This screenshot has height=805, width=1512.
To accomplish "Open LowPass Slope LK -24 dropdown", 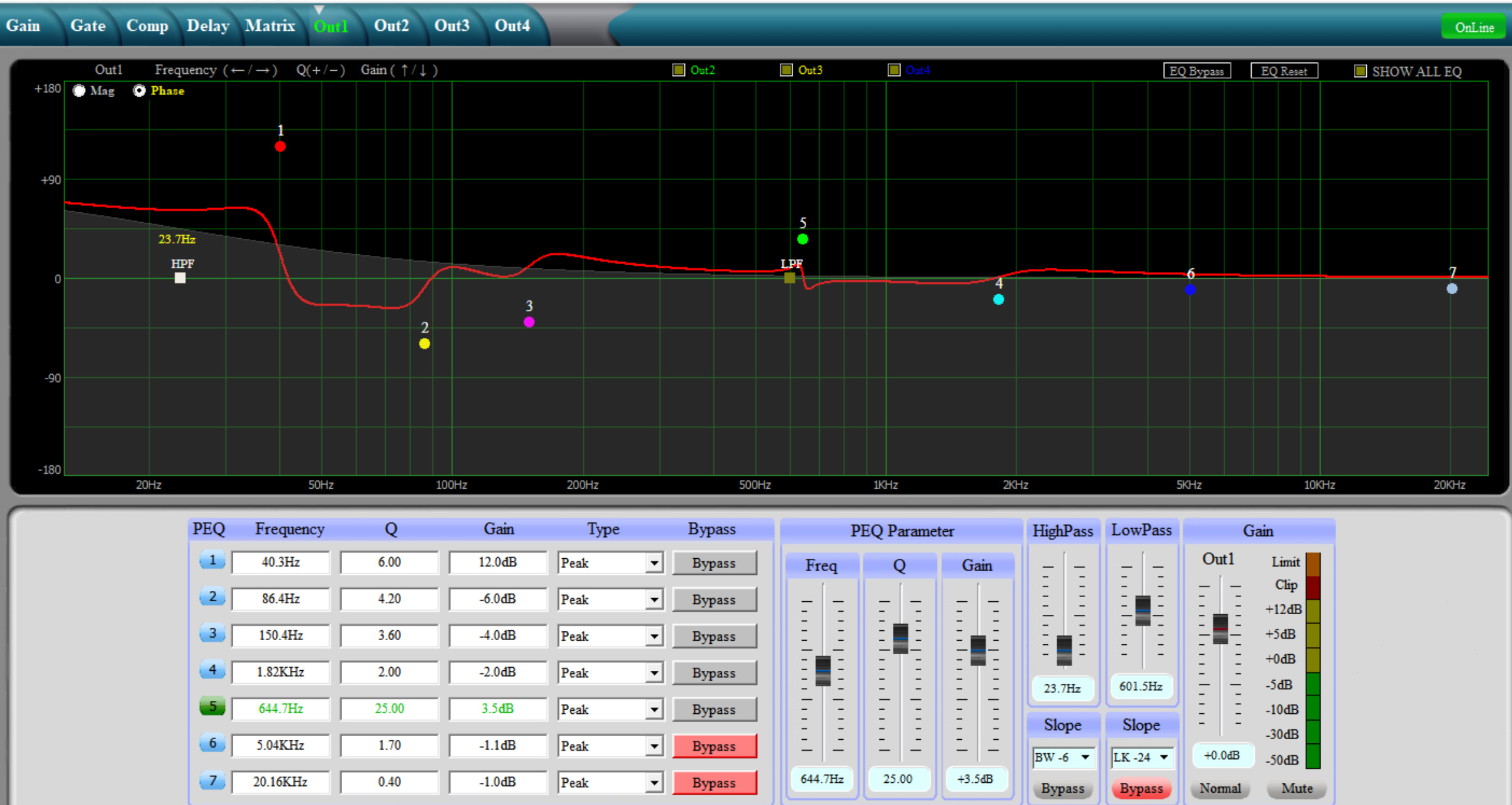I will pyautogui.click(x=1142, y=757).
